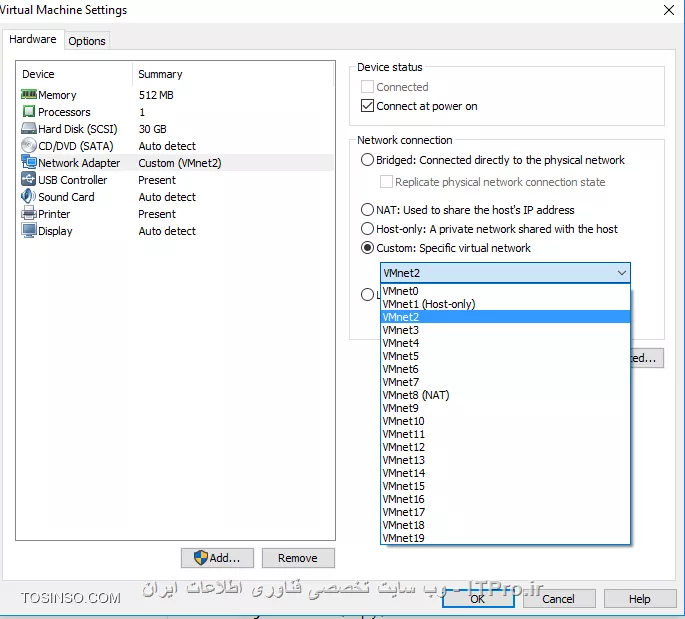This screenshot has width=685, height=619.
Task: Switch to the Options tab
Action: (87, 41)
